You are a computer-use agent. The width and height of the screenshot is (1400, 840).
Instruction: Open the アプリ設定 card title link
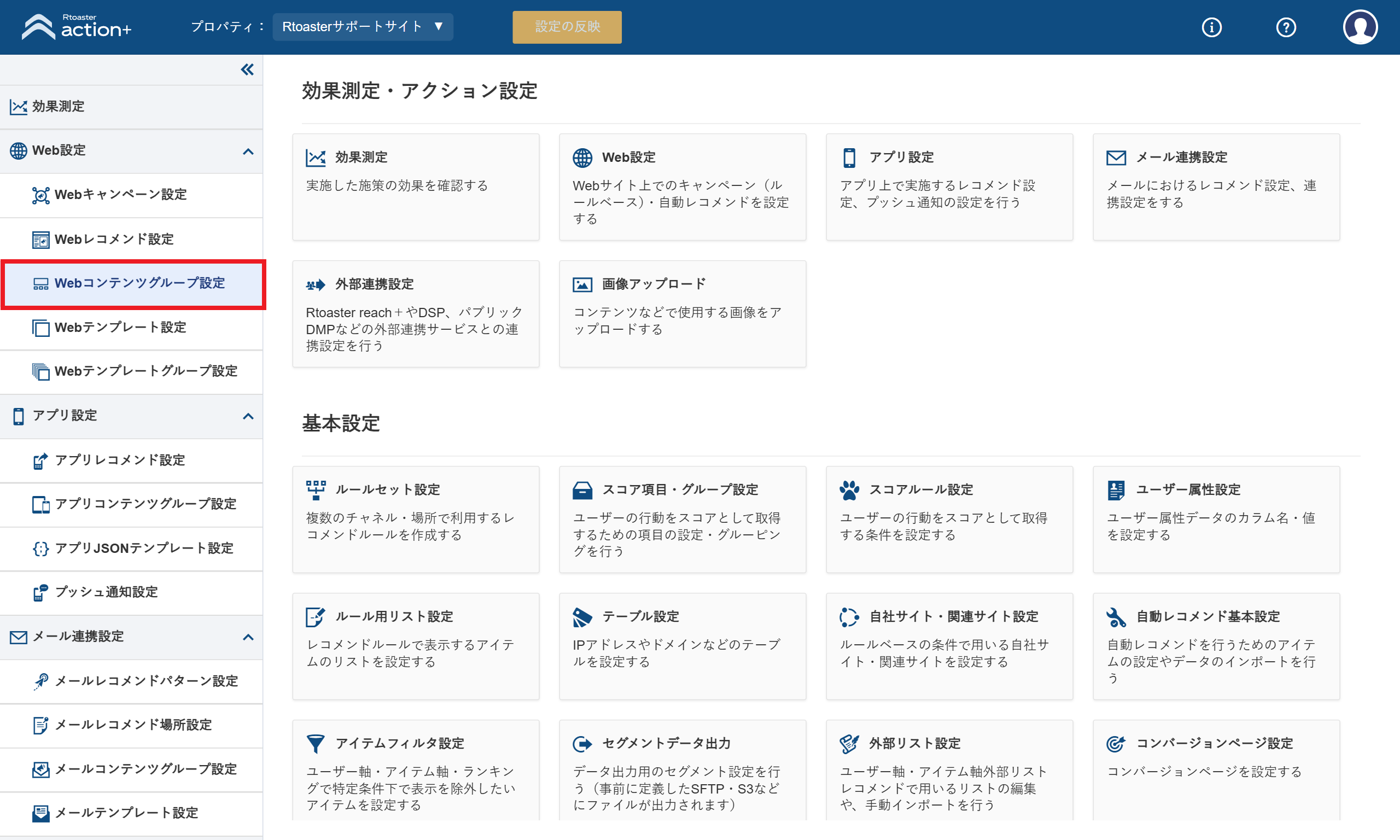(901, 157)
